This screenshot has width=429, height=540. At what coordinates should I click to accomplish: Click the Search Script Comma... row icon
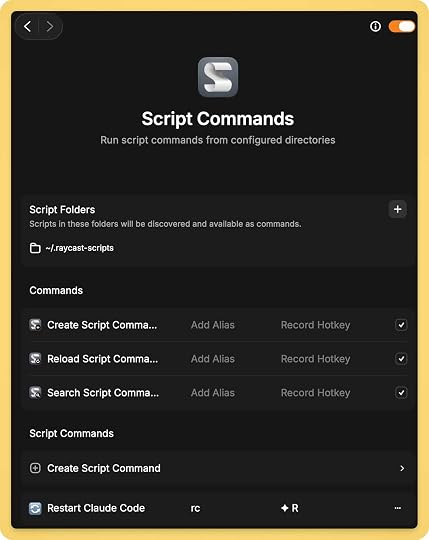point(35,393)
